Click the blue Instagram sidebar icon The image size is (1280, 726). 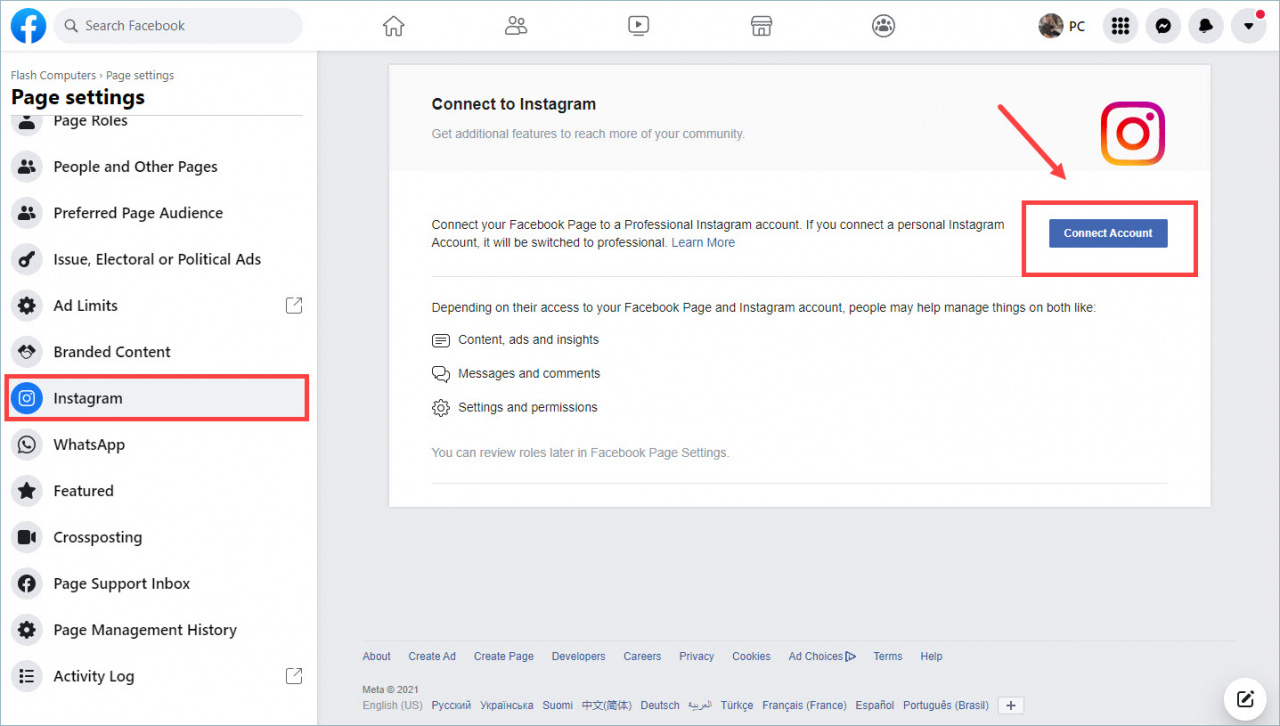tap(27, 398)
